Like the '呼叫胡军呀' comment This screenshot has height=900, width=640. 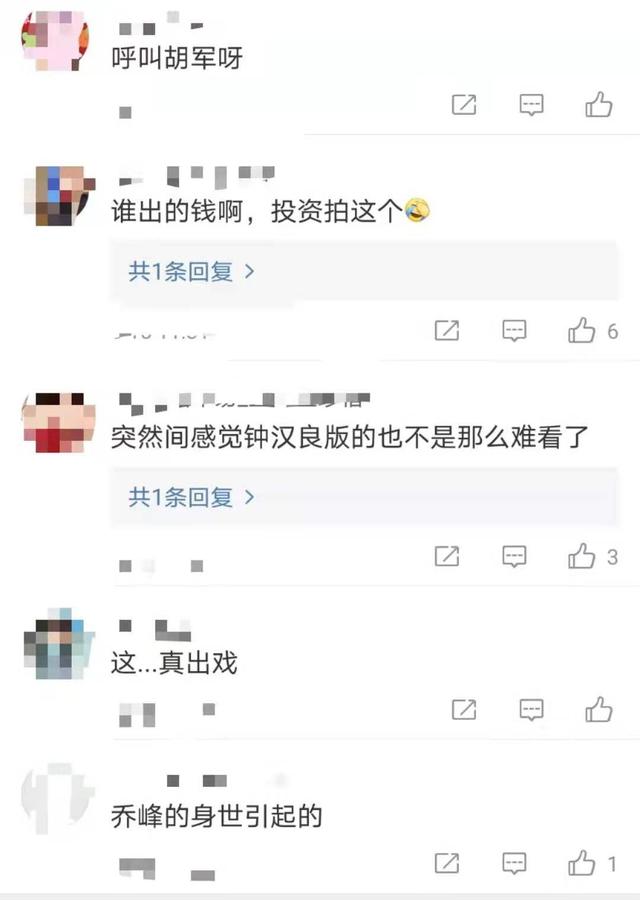[x=599, y=104]
